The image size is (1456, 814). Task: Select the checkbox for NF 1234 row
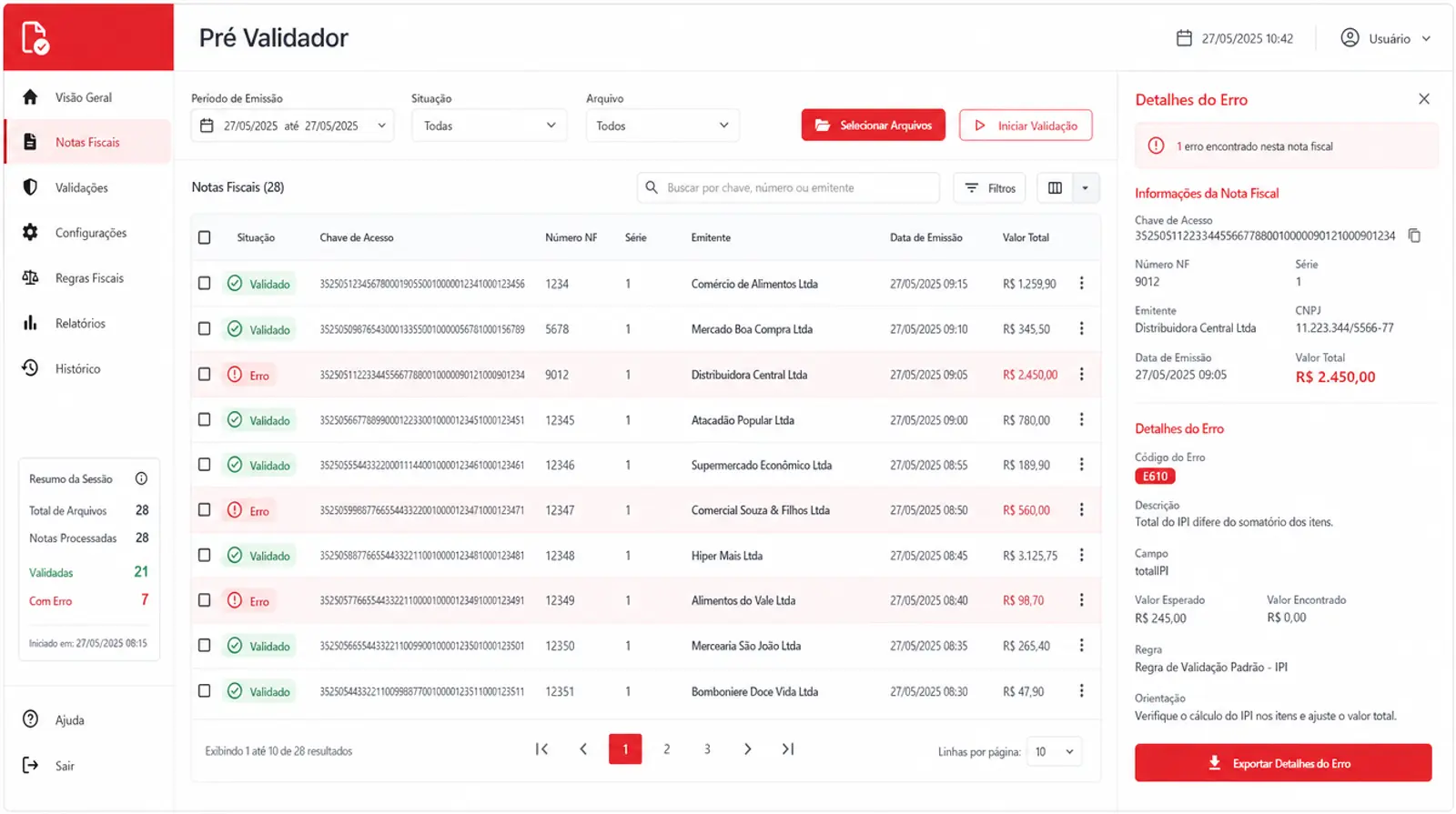click(x=204, y=284)
